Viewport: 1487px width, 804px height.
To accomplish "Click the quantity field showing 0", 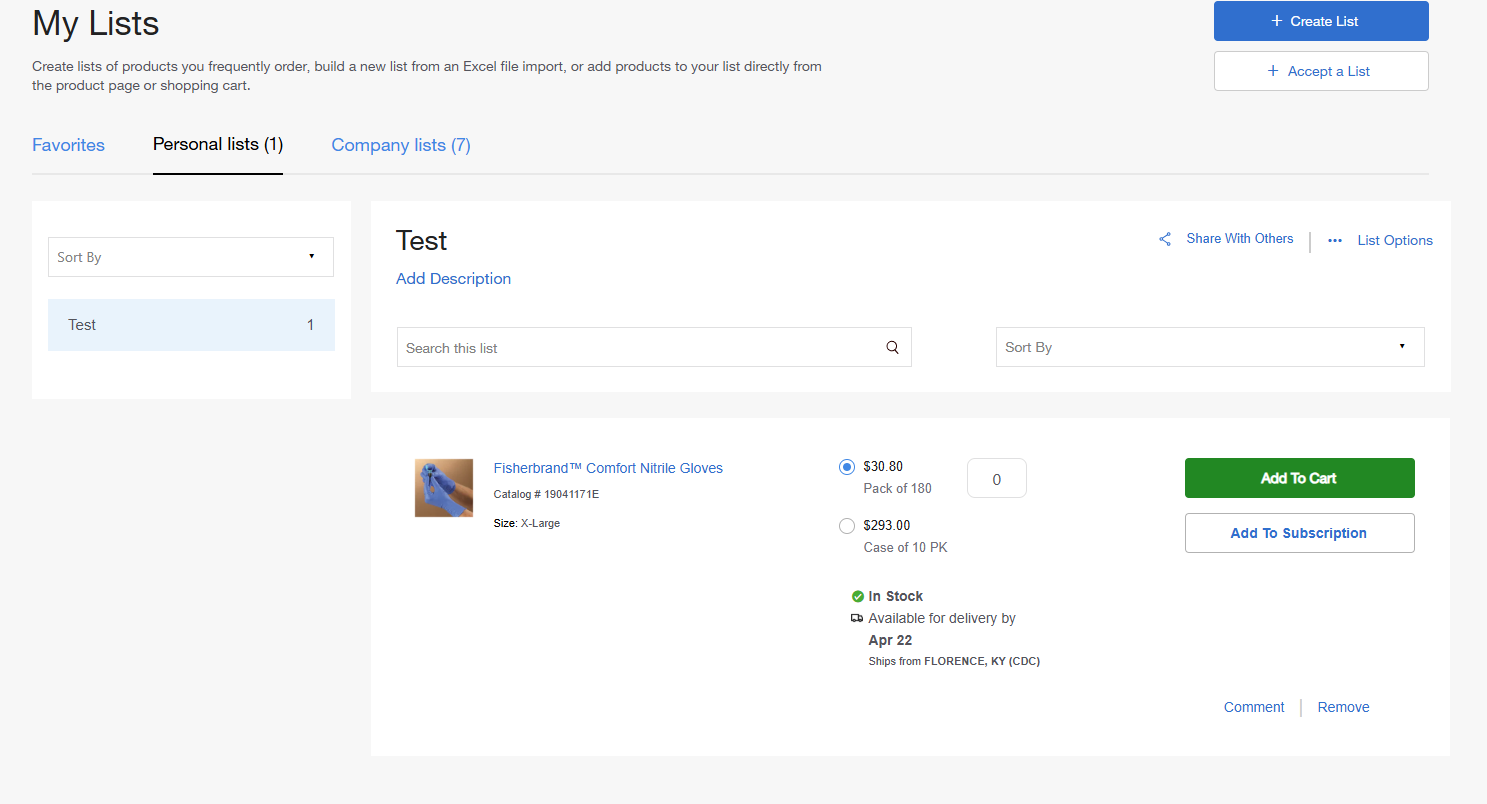I will [996, 478].
